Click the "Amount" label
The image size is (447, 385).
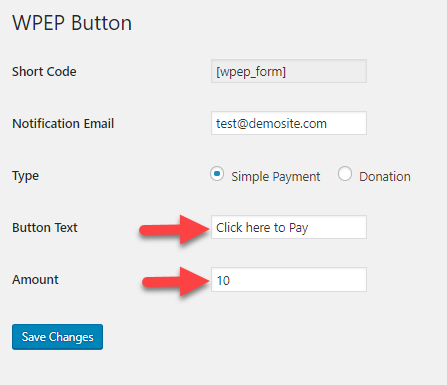click(x=35, y=280)
